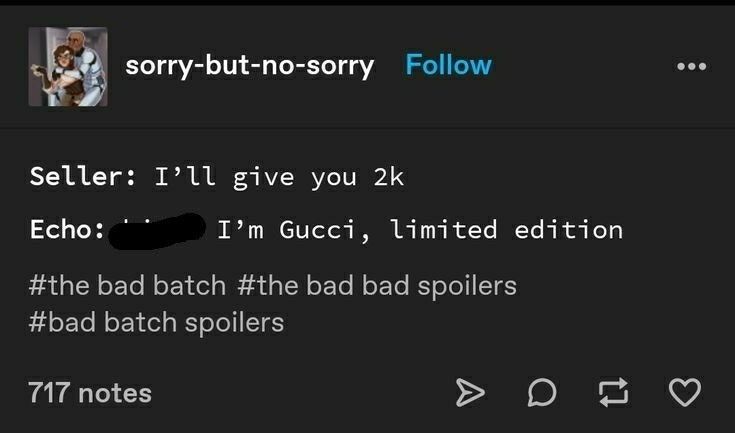This screenshot has height=433, width=735.
Task: Click the word 'notes' beside 717
Action: (x=115, y=393)
